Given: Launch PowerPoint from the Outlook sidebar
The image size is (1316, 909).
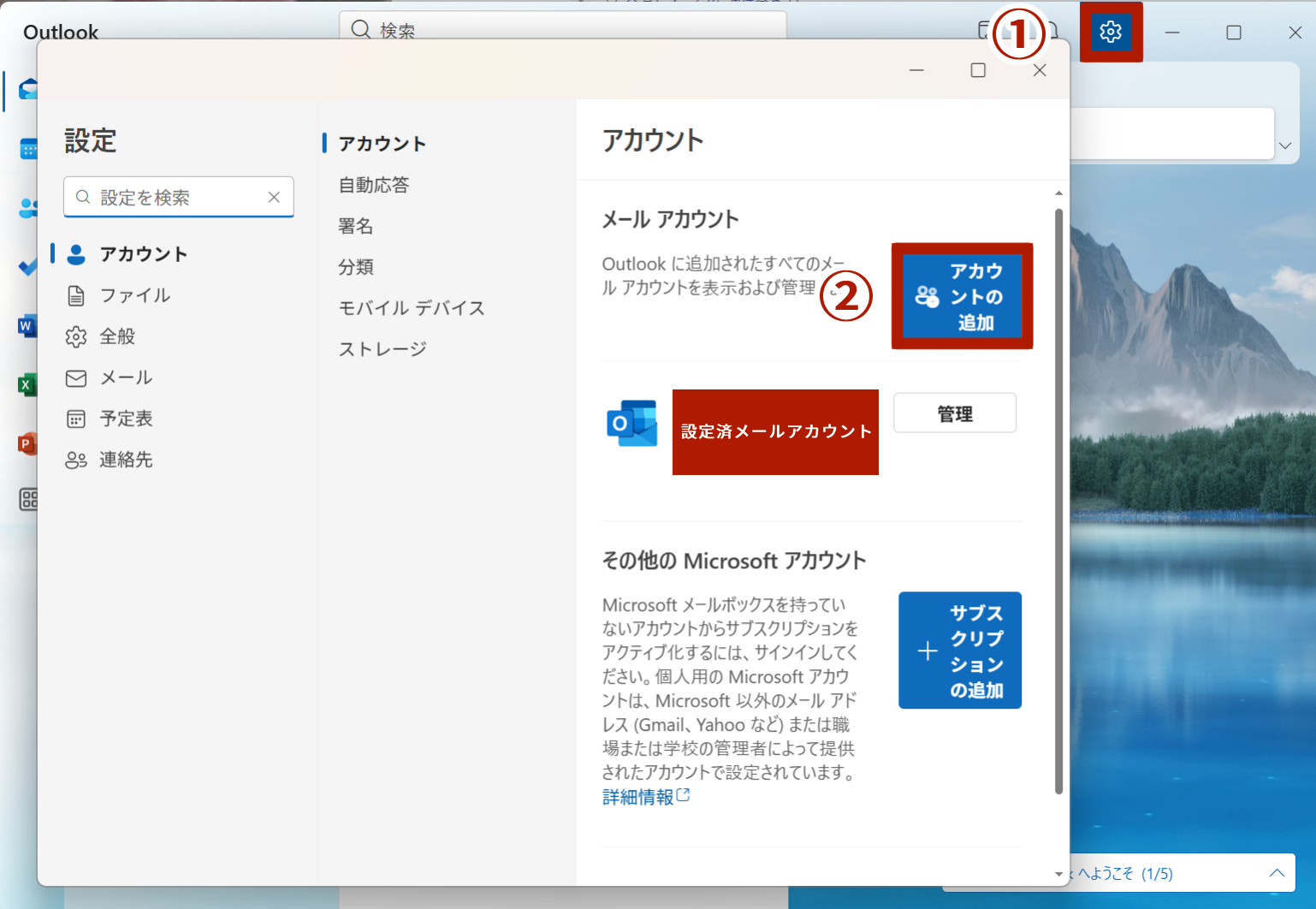Looking at the screenshot, I should pyautogui.click(x=28, y=443).
